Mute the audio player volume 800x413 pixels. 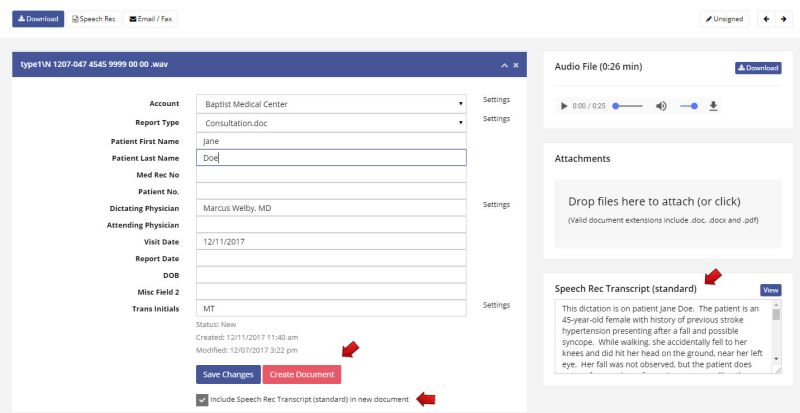(x=661, y=106)
